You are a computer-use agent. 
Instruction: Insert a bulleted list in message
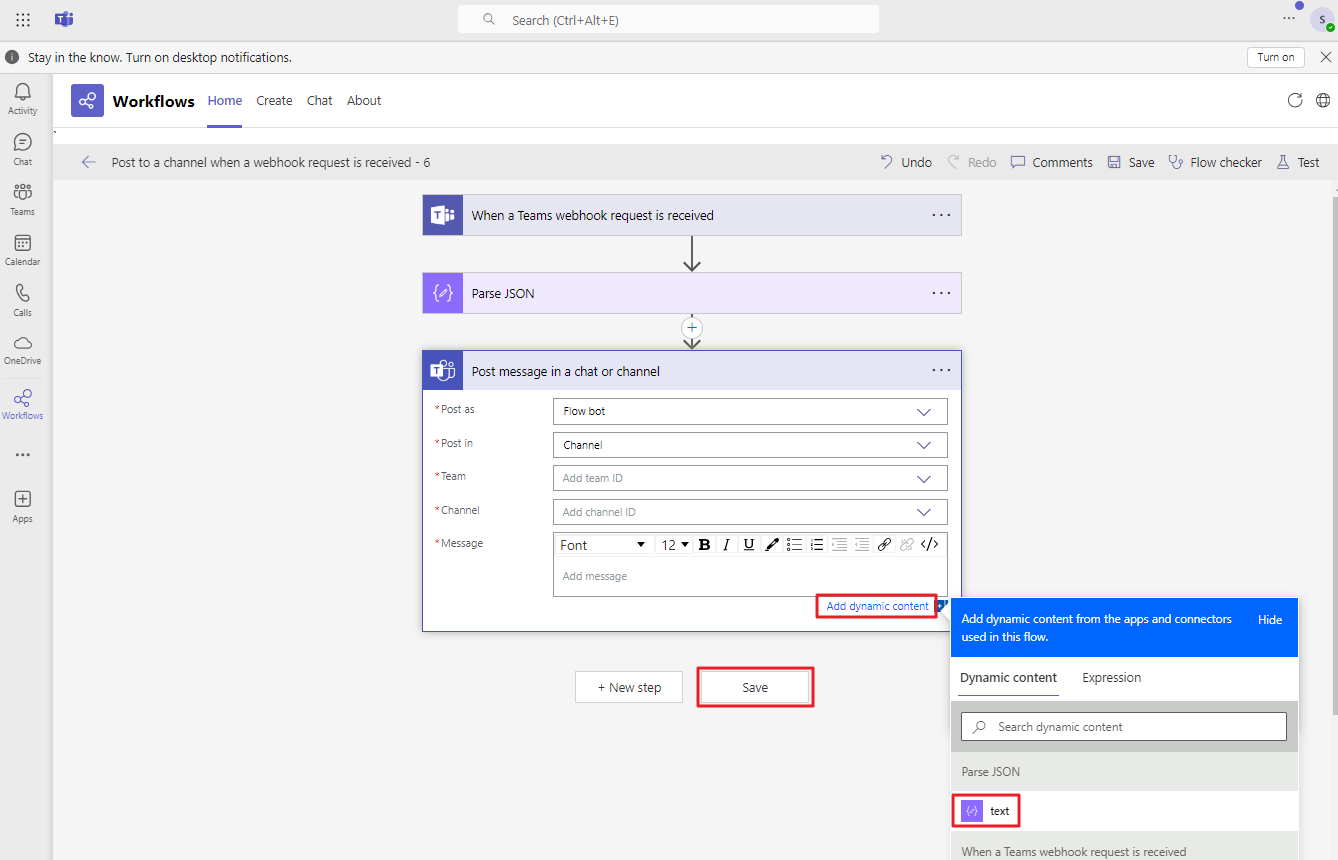(794, 545)
